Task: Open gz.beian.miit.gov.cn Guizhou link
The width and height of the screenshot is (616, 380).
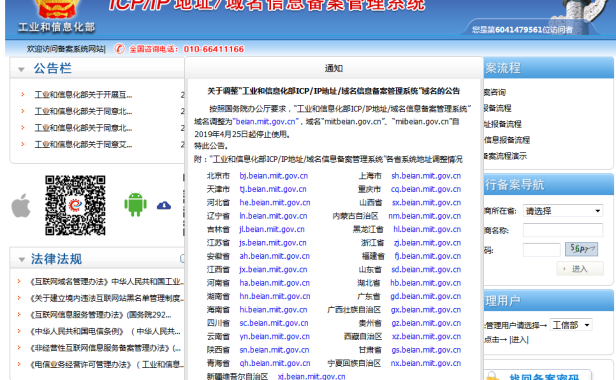Action: coord(426,323)
